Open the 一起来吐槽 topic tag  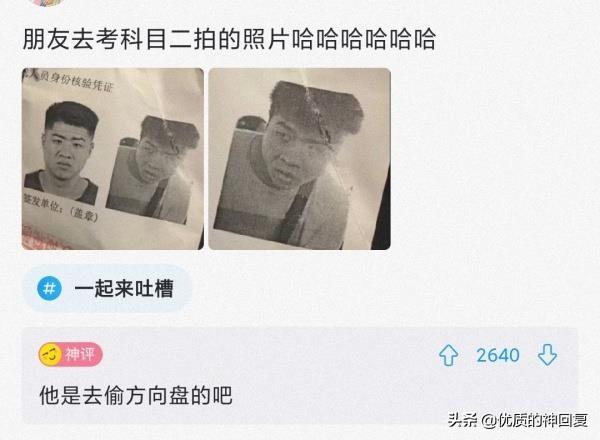[108, 288]
